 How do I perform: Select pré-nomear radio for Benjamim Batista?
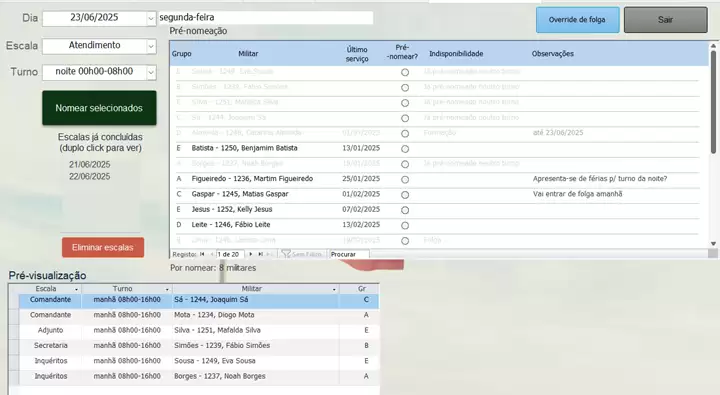click(405, 149)
